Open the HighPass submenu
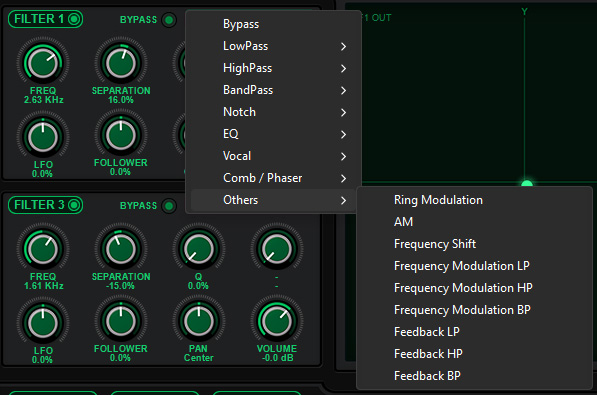The height and width of the screenshot is (395, 597). point(273,68)
